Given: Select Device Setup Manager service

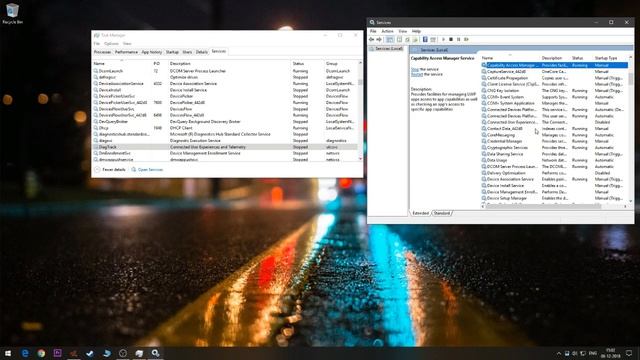Looking at the screenshot, I should (x=554, y=198).
